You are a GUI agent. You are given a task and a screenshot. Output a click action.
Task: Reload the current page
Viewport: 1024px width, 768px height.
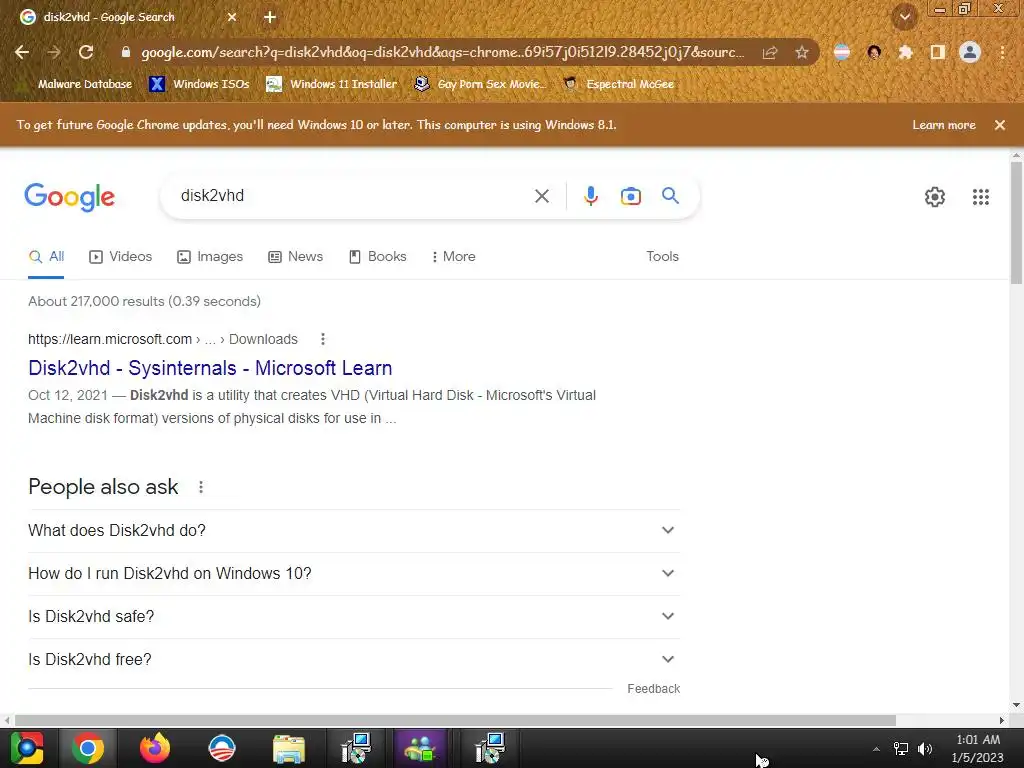coord(86,52)
